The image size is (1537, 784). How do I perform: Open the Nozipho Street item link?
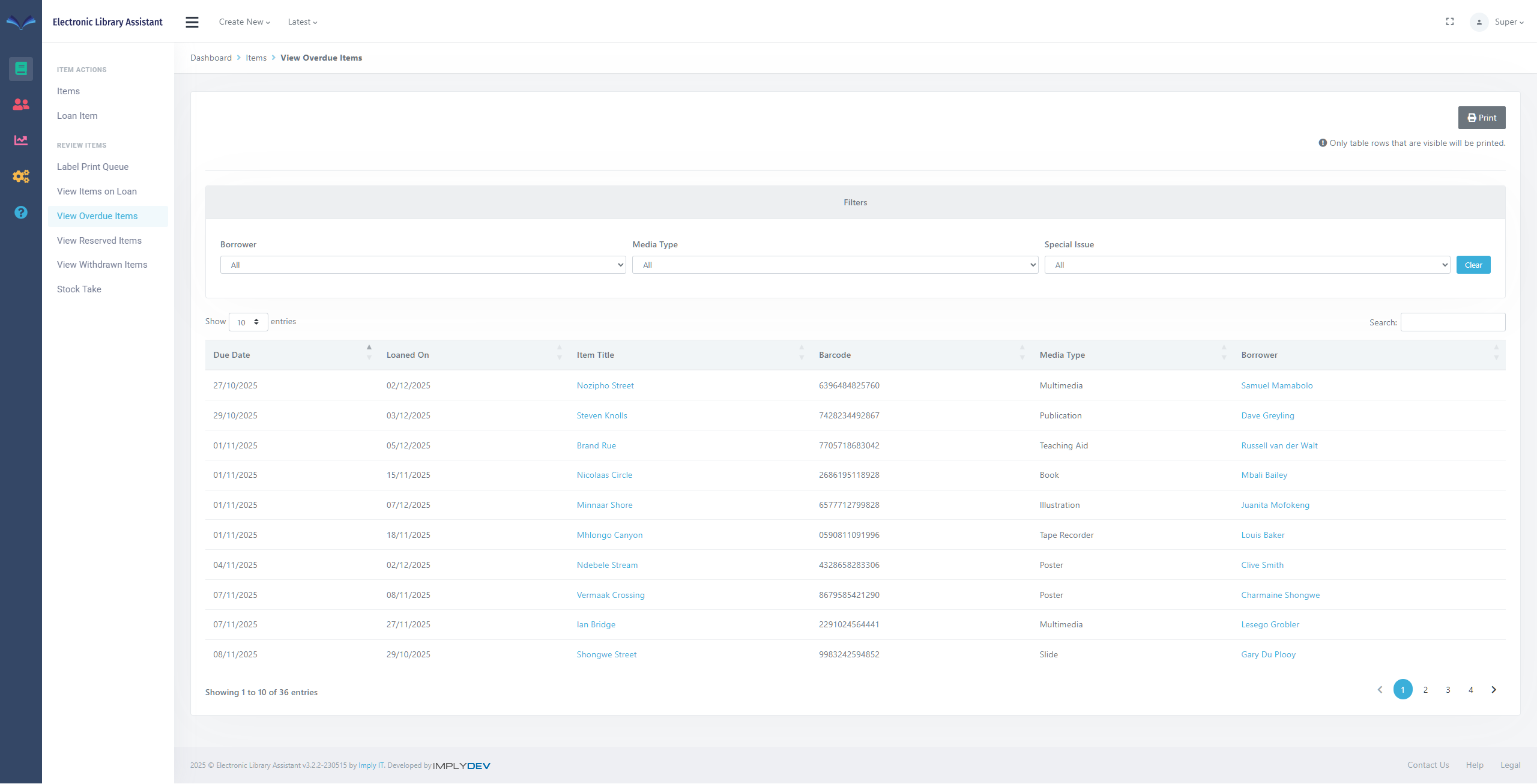click(x=605, y=385)
